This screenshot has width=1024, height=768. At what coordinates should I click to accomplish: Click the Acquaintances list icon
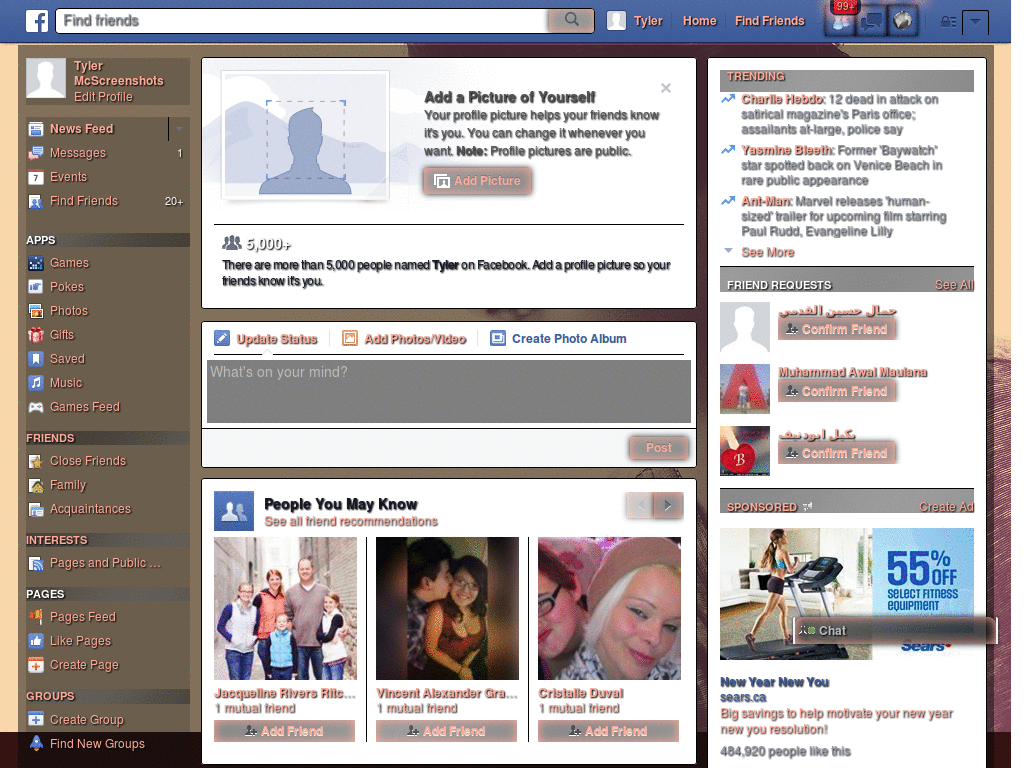click(x=36, y=509)
